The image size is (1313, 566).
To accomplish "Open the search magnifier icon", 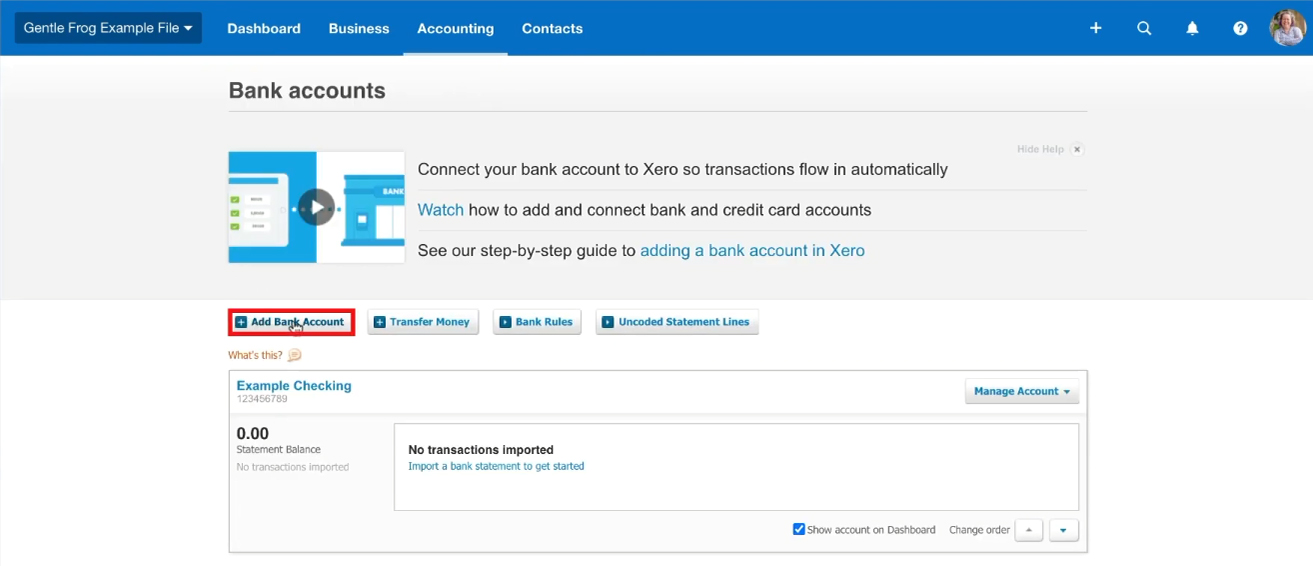I will 1144,28.
